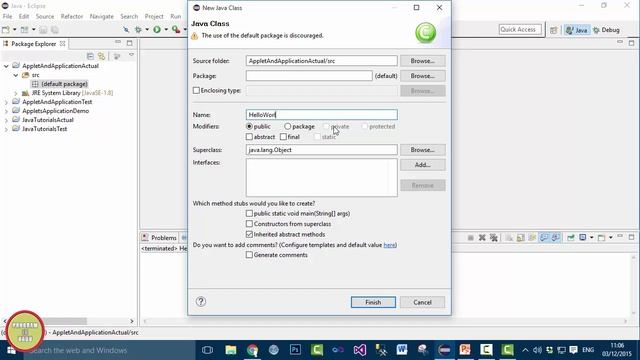Click the Source folder text field
This screenshot has height=360, width=640.
321,61
